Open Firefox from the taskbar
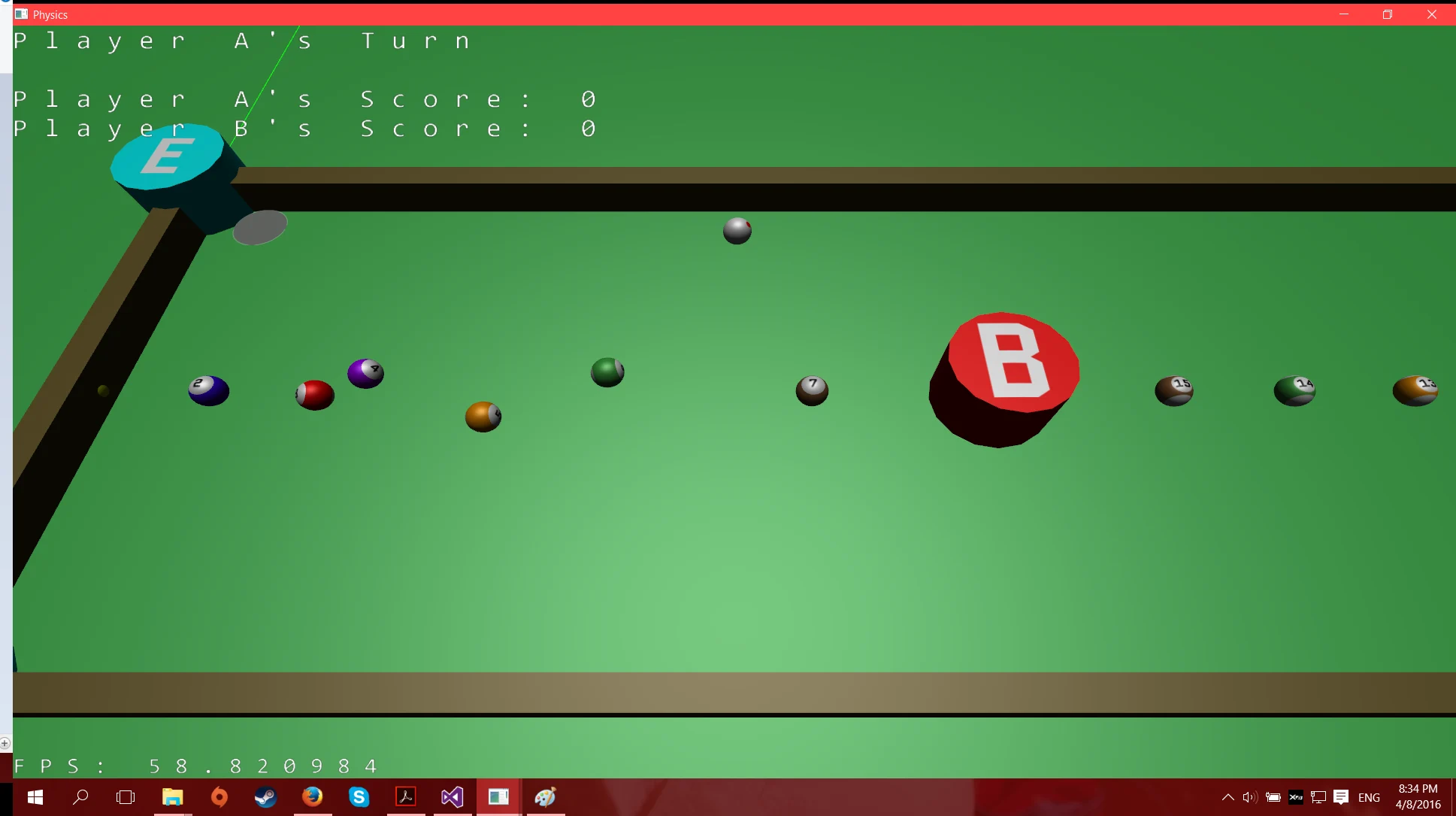1456x816 pixels. click(x=312, y=797)
